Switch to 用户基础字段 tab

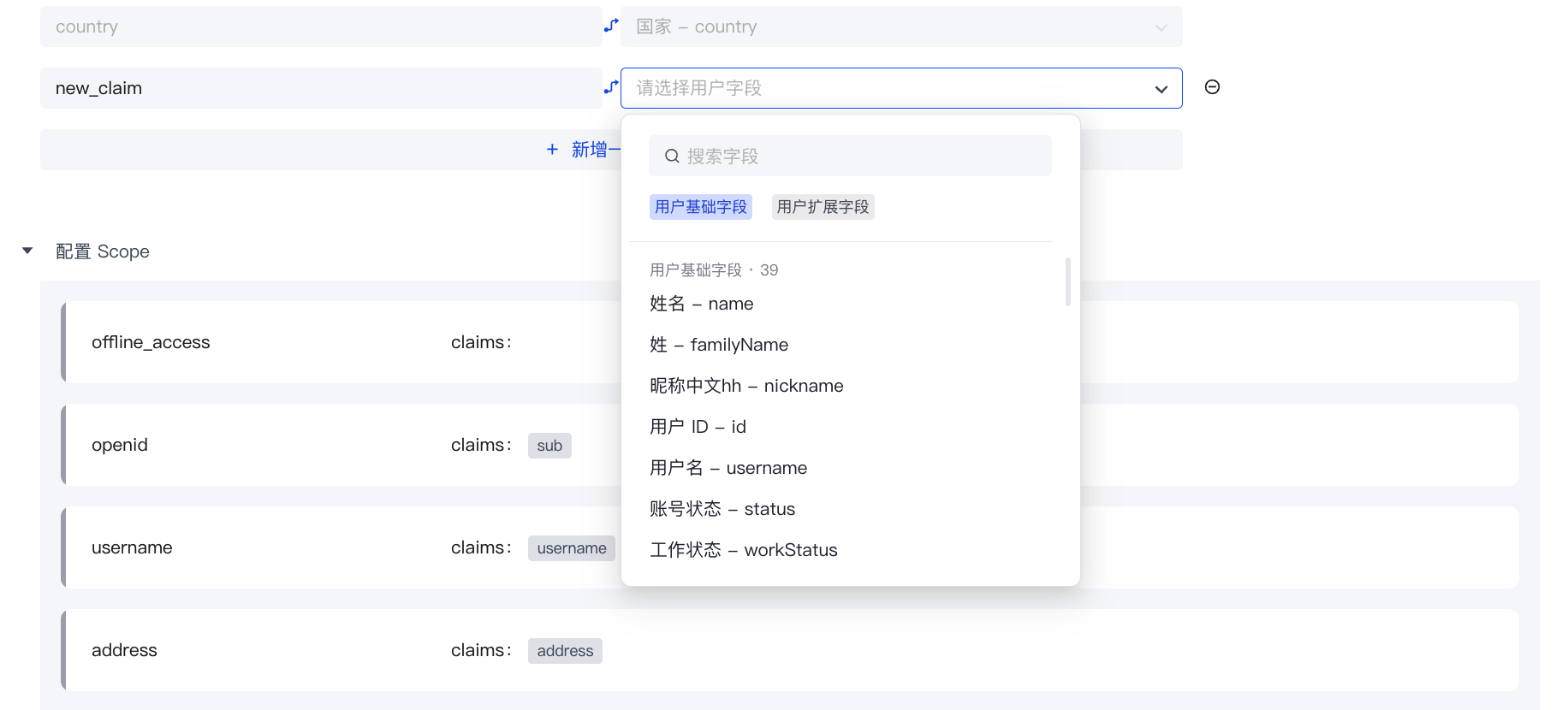[700, 207]
